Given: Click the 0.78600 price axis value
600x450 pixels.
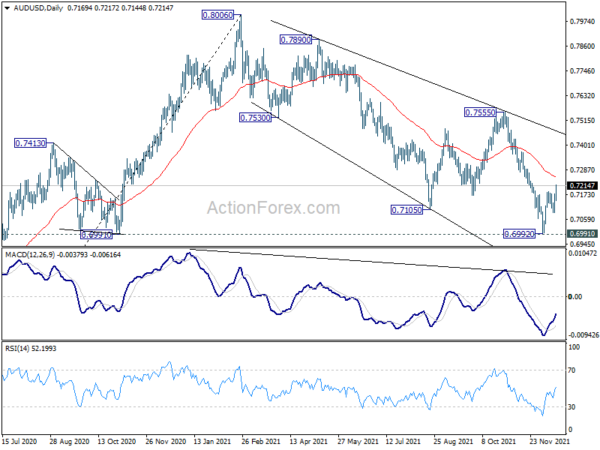Looking at the screenshot, I should 582,46.
